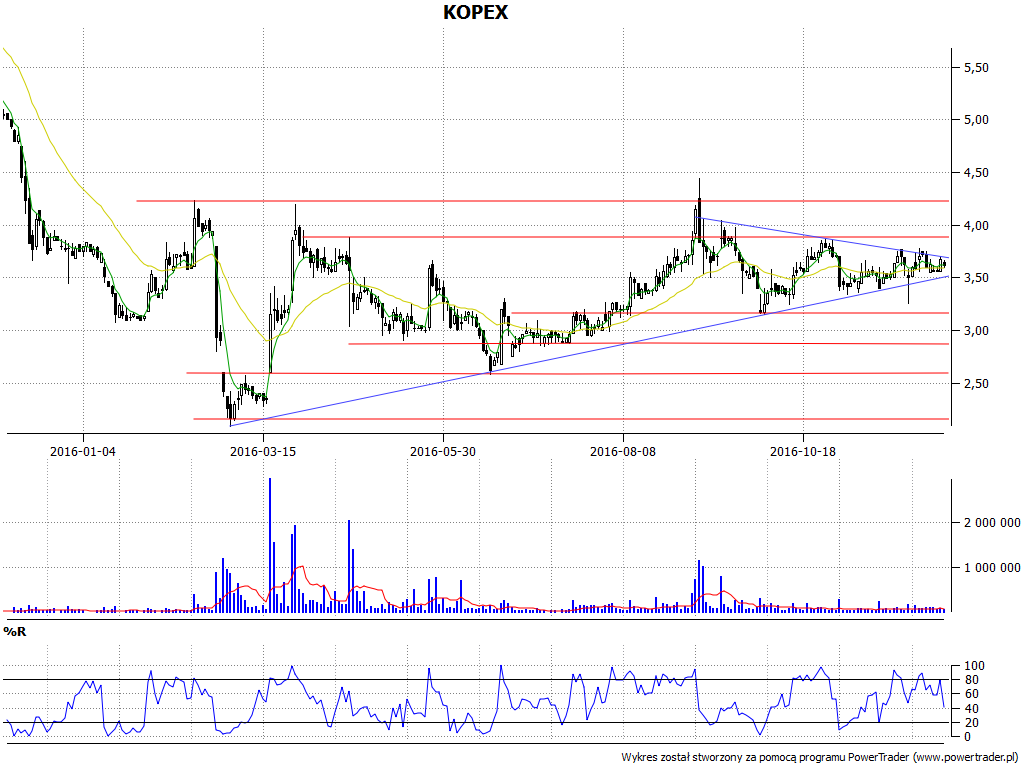Click the 2,50 price axis label
Viewport: 1024px width, 768px height.
tap(976, 384)
